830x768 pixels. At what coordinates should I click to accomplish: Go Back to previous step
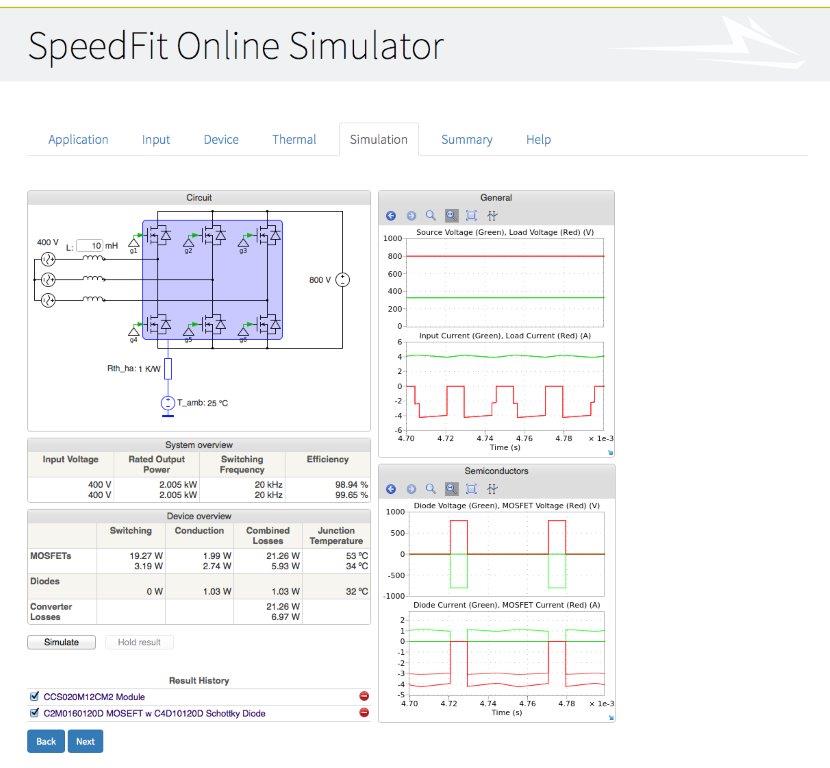click(46, 741)
